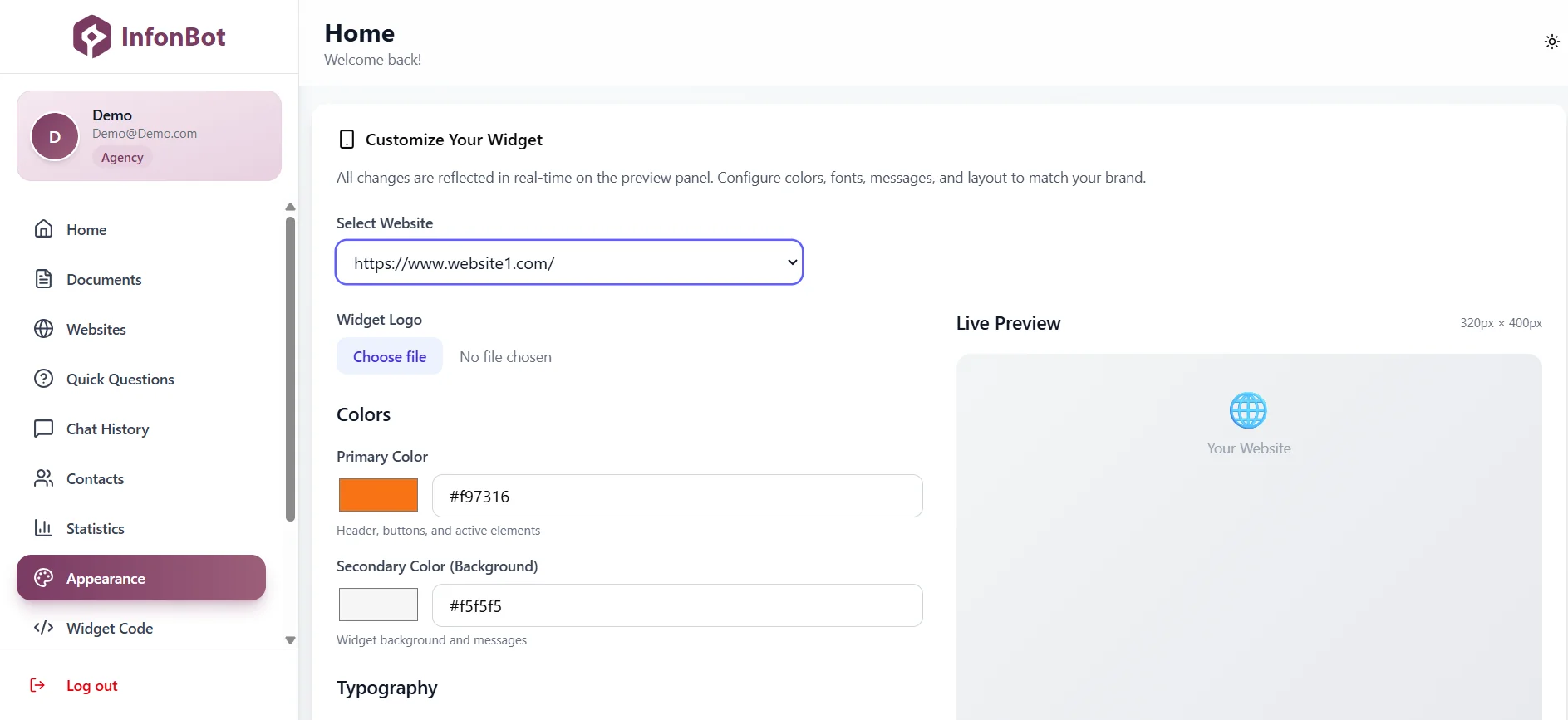Screen dimensions: 1568x720
Task: Click the widget device icon beside Customize Your Widget
Action: pos(347,140)
